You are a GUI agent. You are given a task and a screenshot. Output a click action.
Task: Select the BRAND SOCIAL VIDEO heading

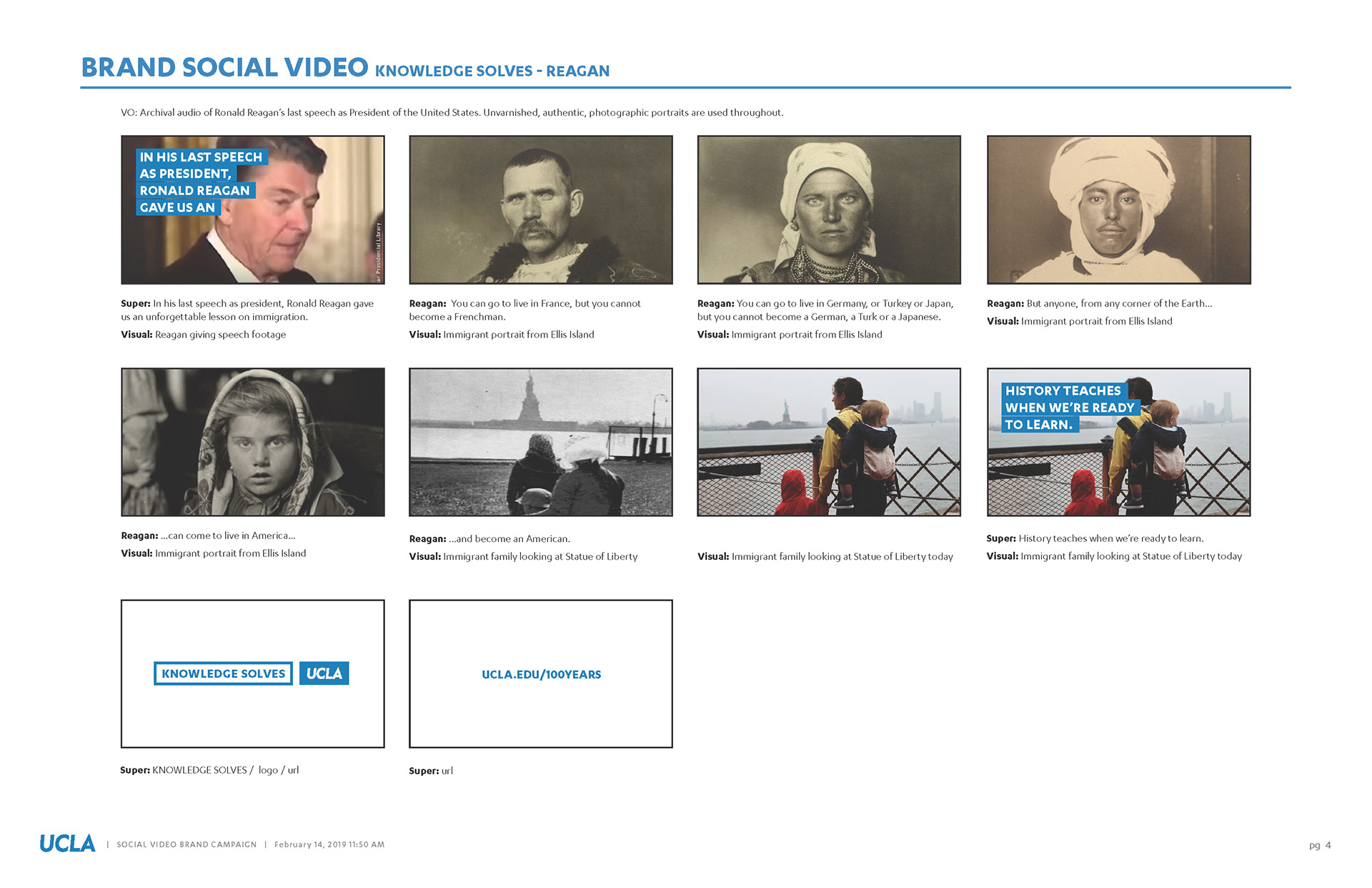click(x=224, y=67)
